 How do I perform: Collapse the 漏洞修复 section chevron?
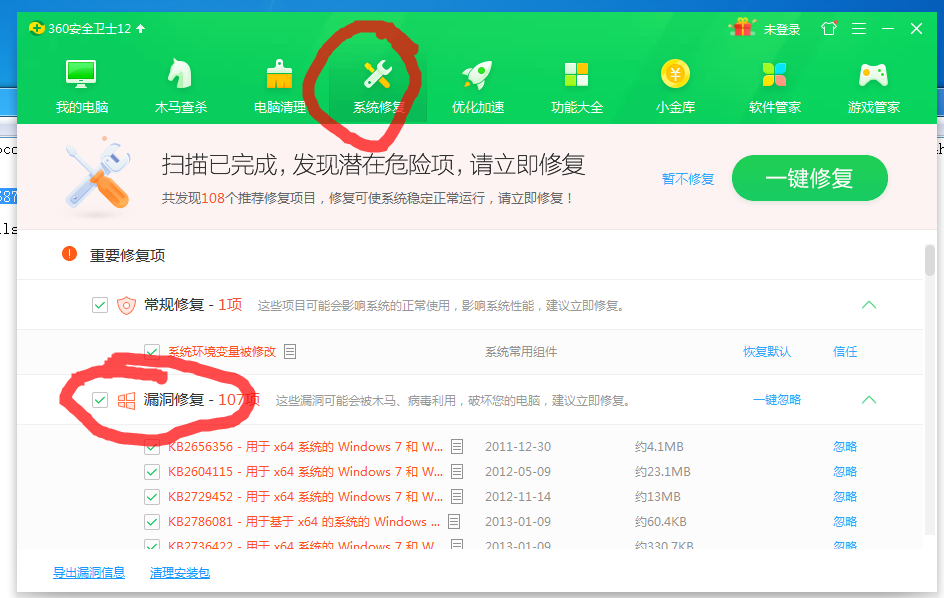pos(869,400)
